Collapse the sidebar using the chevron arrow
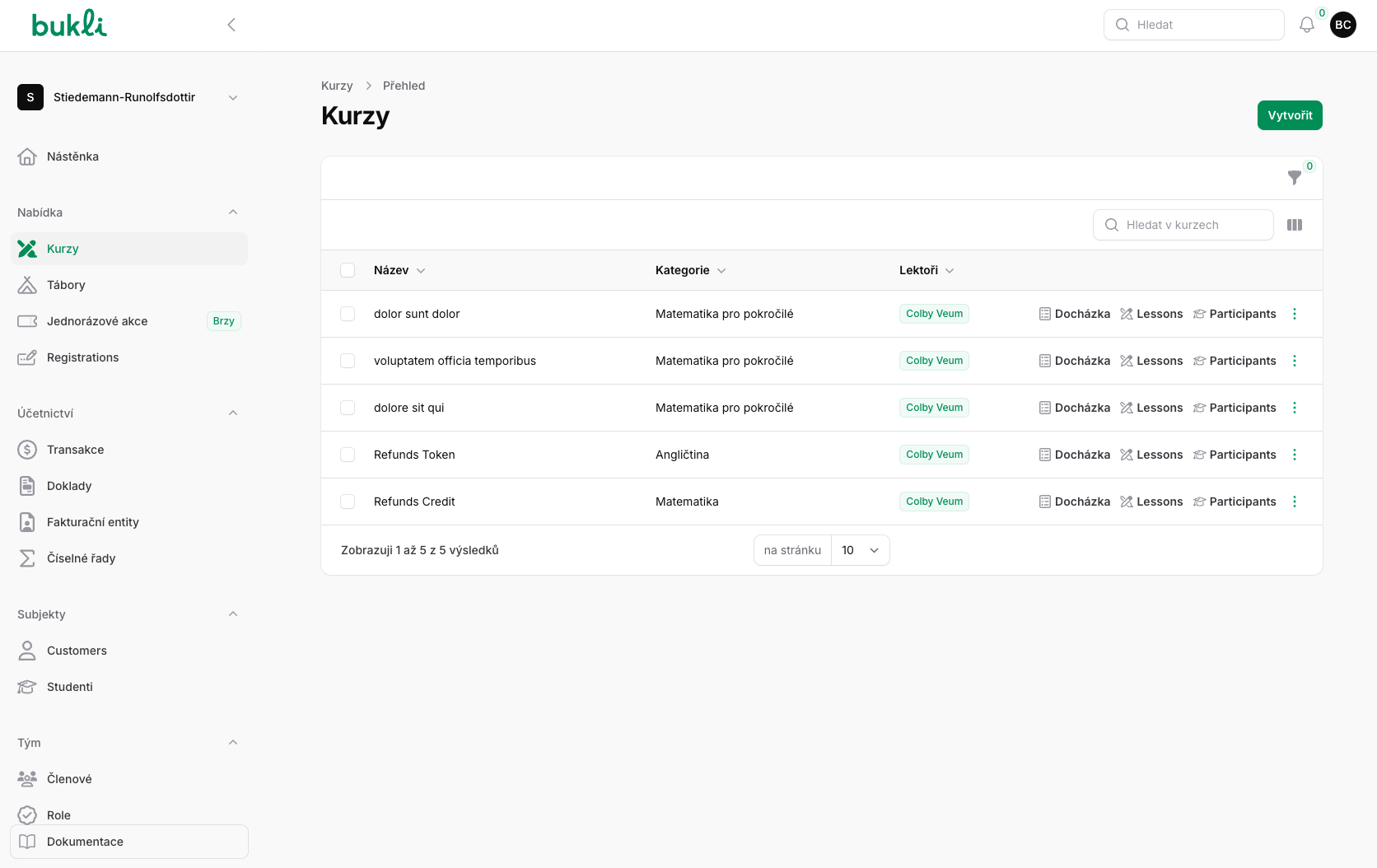Screen dimensions: 1377x868 click(x=231, y=25)
